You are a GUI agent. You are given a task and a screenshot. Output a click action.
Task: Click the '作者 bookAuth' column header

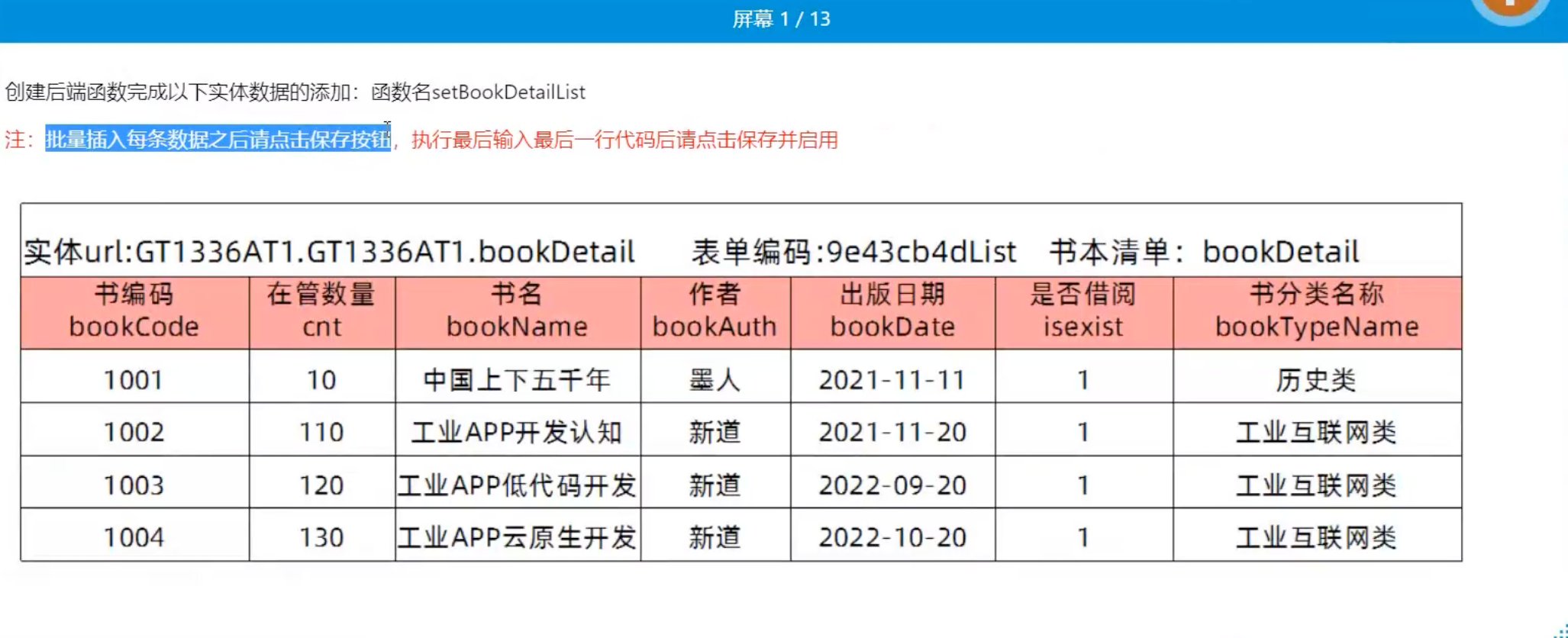(x=715, y=311)
